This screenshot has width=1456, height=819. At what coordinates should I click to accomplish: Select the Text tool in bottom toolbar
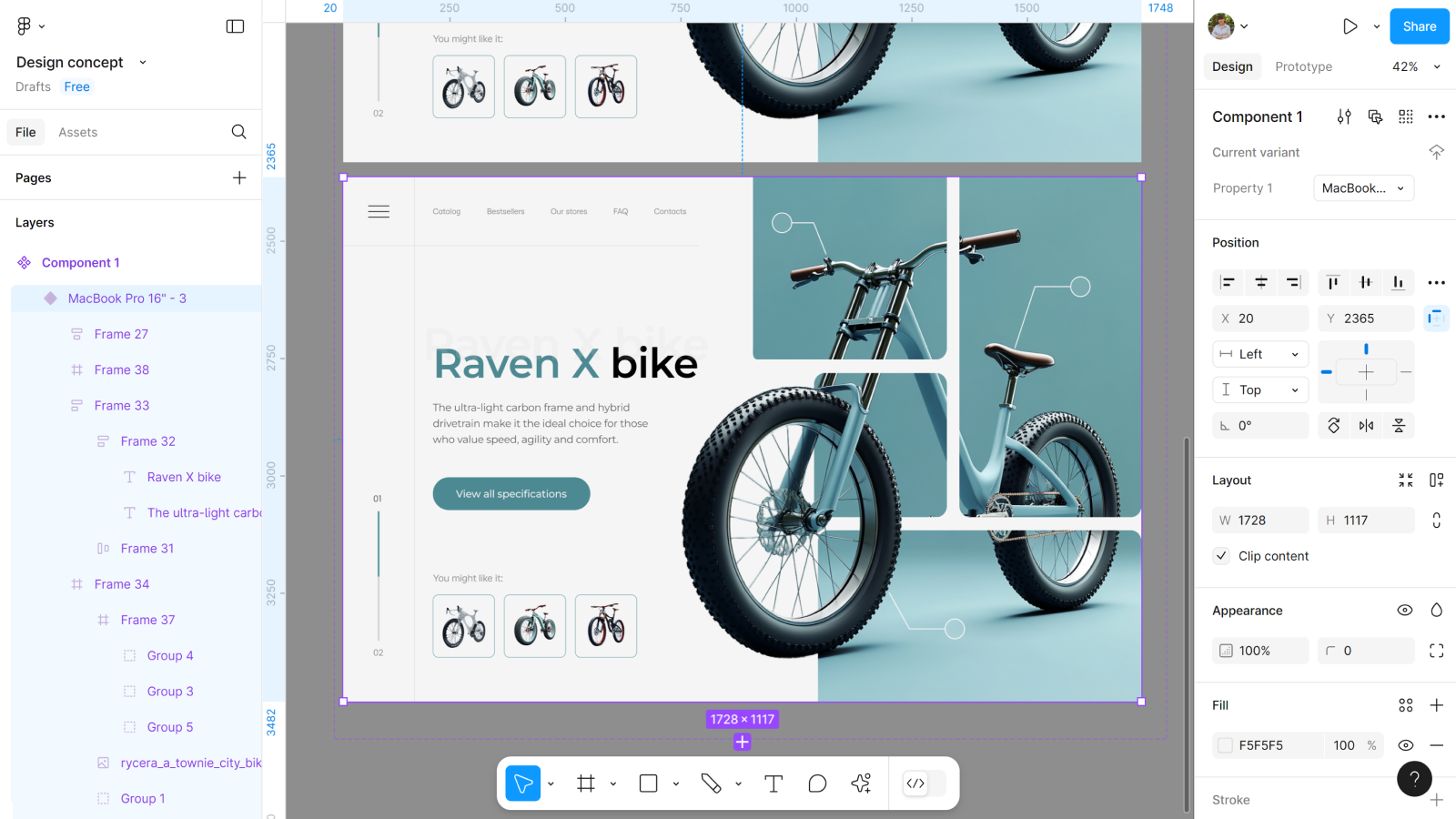[773, 784]
